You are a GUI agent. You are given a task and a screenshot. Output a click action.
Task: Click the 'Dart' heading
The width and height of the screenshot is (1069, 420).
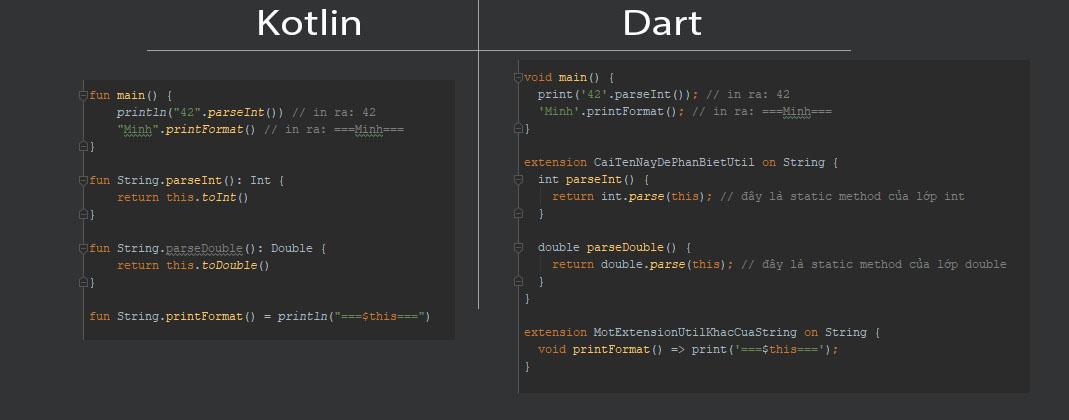[662, 23]
